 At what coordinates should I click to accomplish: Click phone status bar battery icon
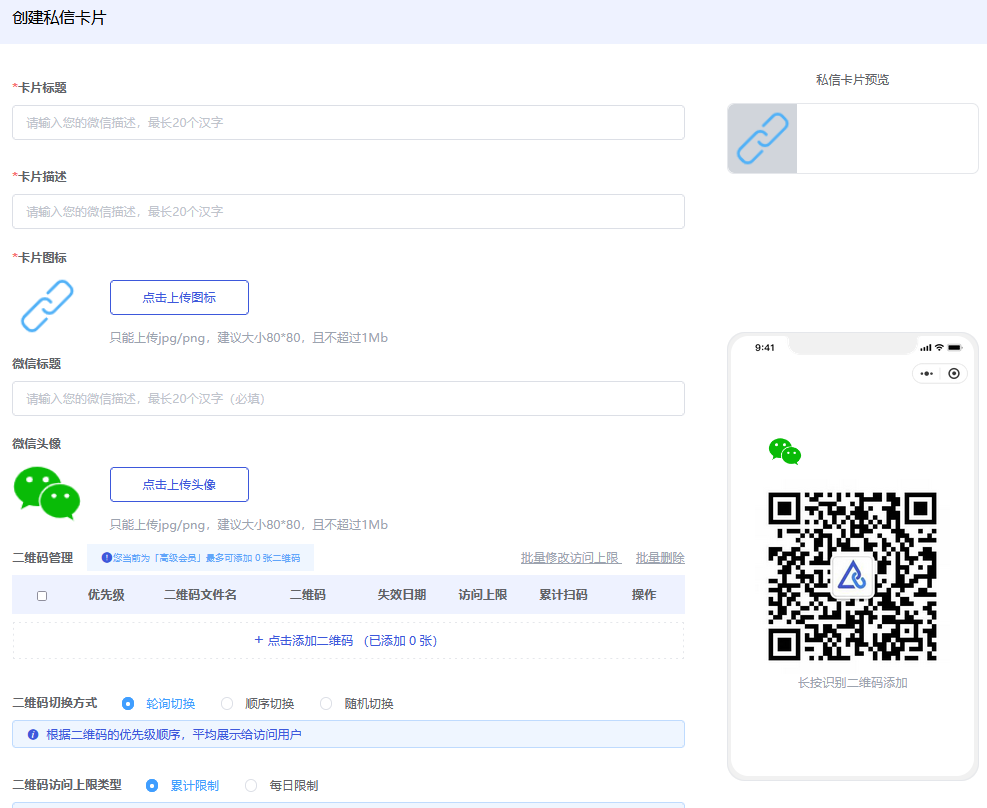tap(955, 347)
